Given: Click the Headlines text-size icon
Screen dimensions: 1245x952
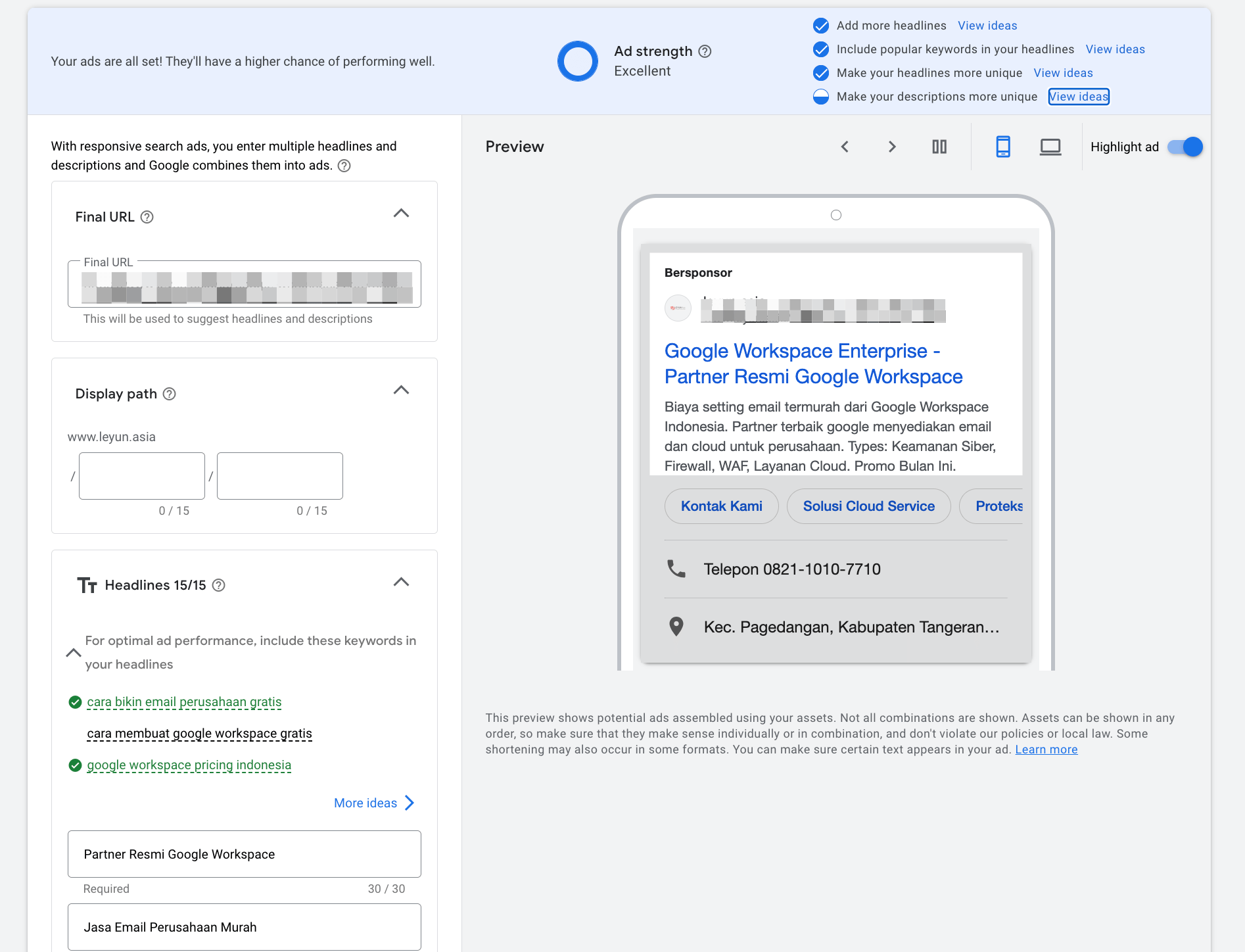Looking at the screenshot, I should click(x=87, y=585).
